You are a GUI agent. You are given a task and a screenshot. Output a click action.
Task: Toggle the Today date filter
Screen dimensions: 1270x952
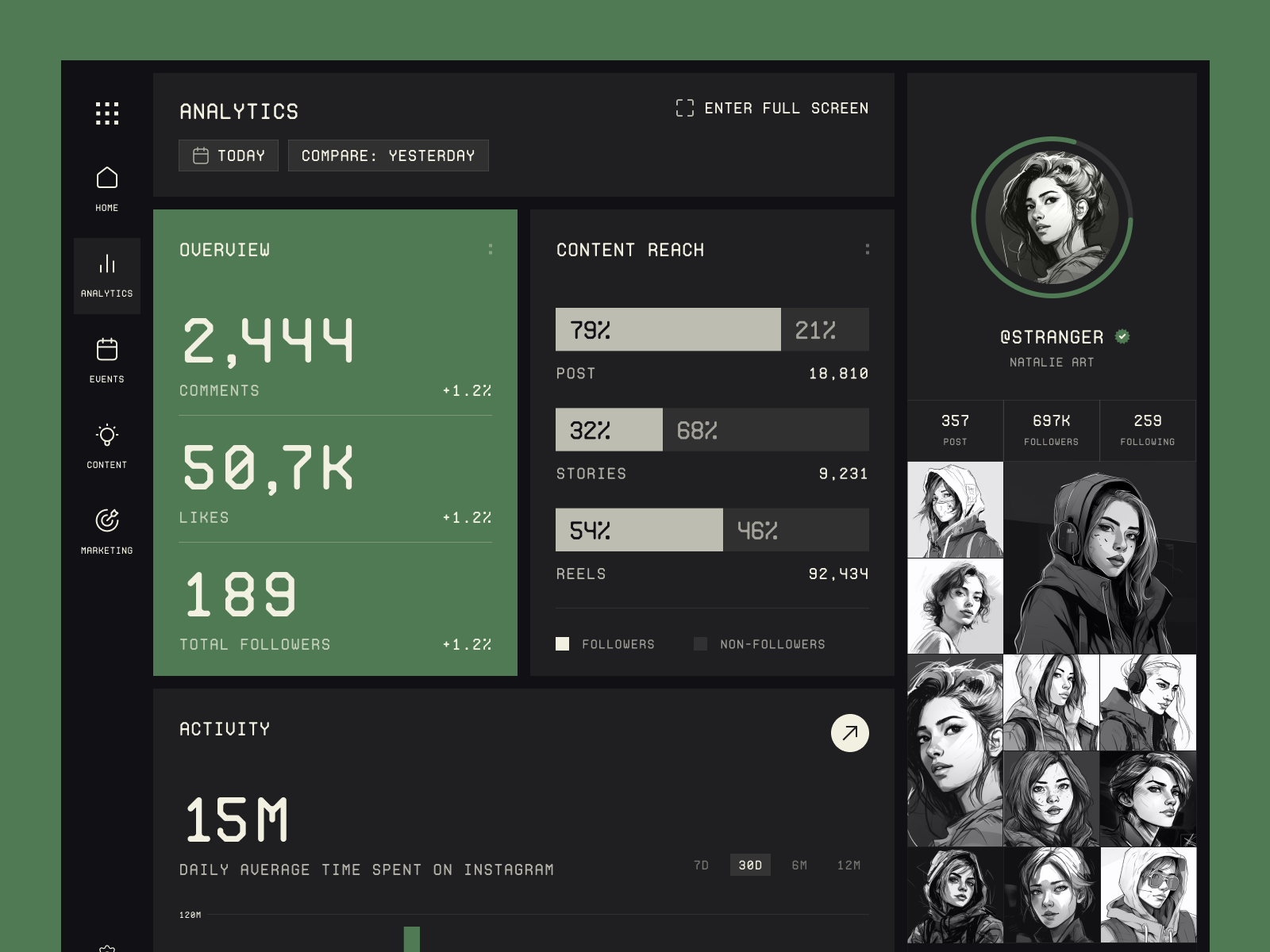click(x=229, y=155)
